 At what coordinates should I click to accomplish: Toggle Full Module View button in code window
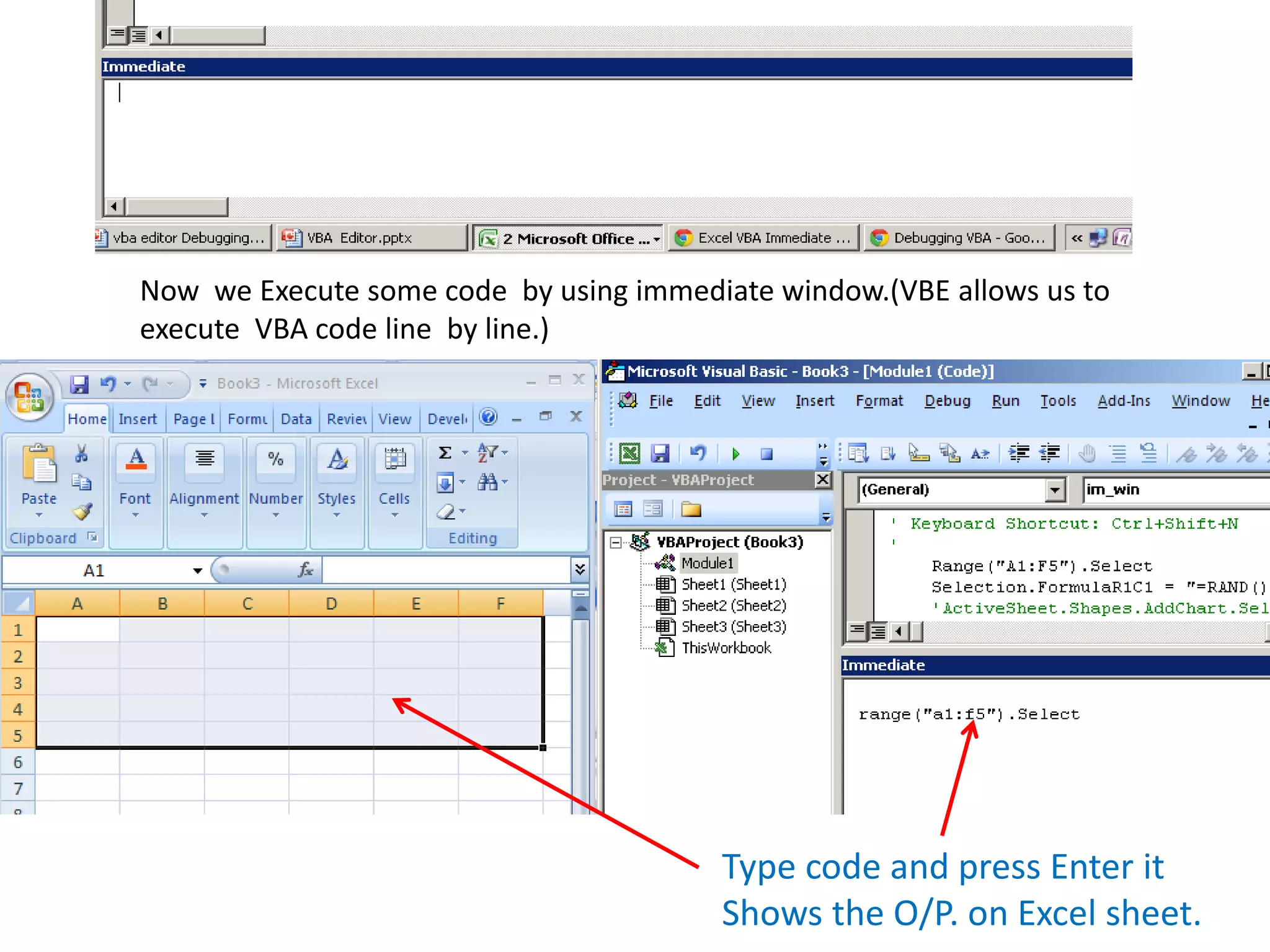(877, 632)
